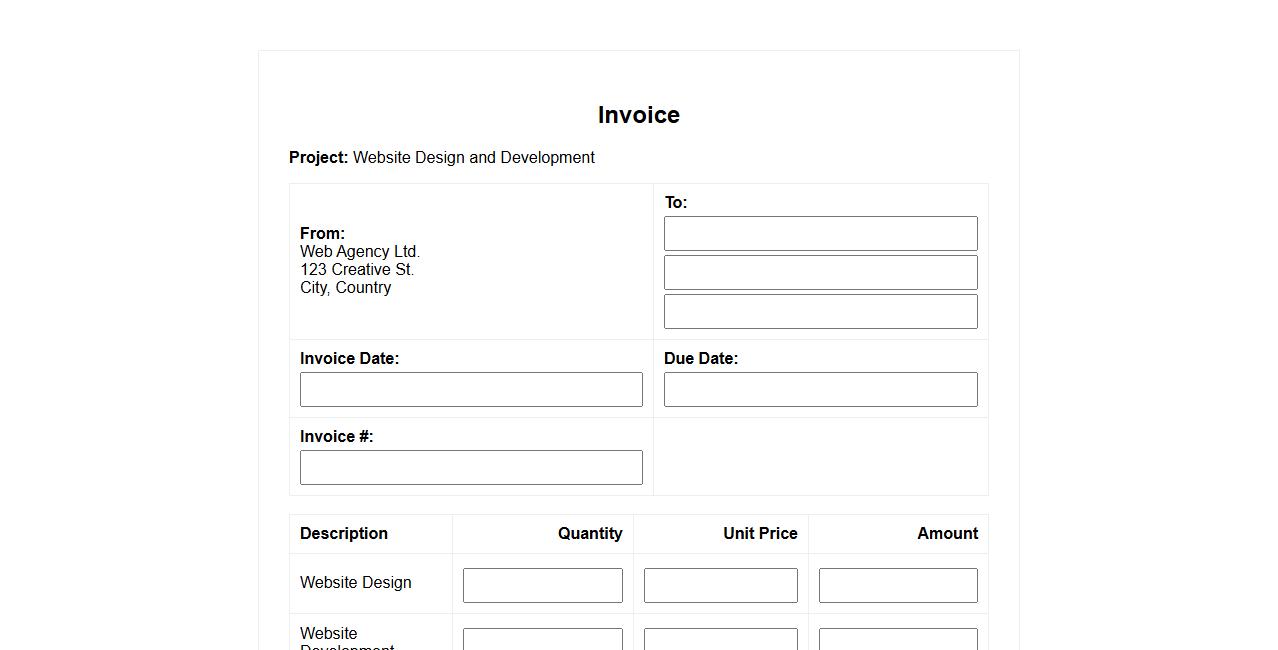Image resolution: width=1278 pixels, height=650 pixels.
Task: Click Quantity field for Website Development row
Action: click(x=542, y=639)
